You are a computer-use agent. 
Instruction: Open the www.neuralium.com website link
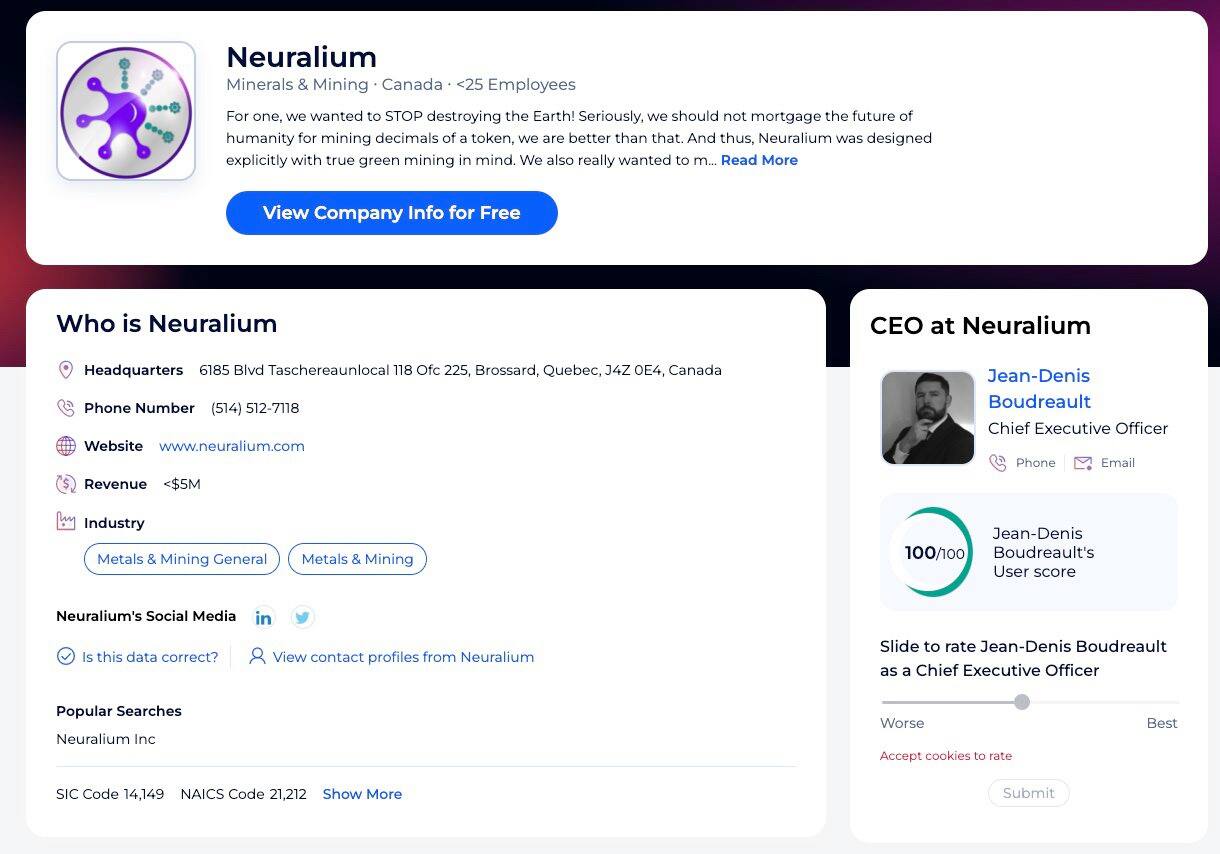click(x=232, y=446)
